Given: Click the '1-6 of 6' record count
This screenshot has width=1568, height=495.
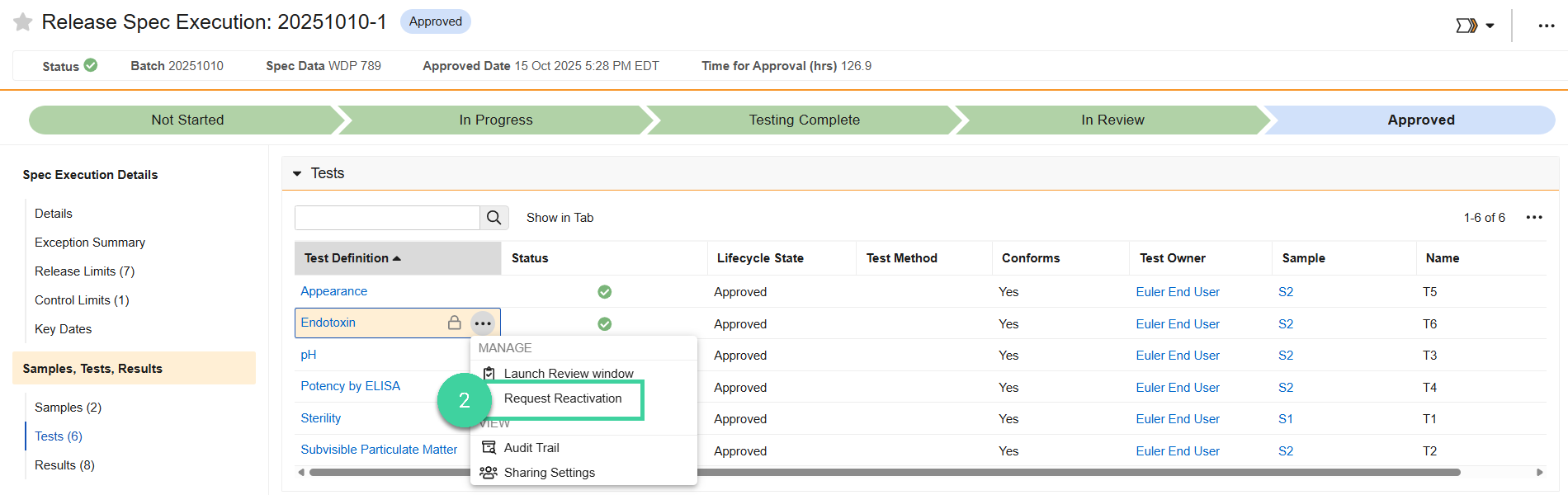Looking at the screenshot, I should (1485, 218).
